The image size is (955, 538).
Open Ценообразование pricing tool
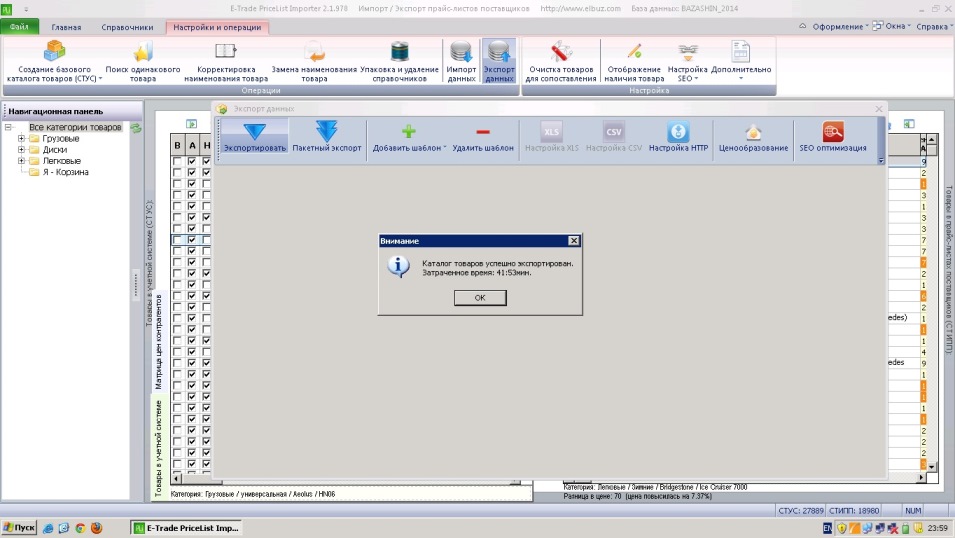click(753, 136)
